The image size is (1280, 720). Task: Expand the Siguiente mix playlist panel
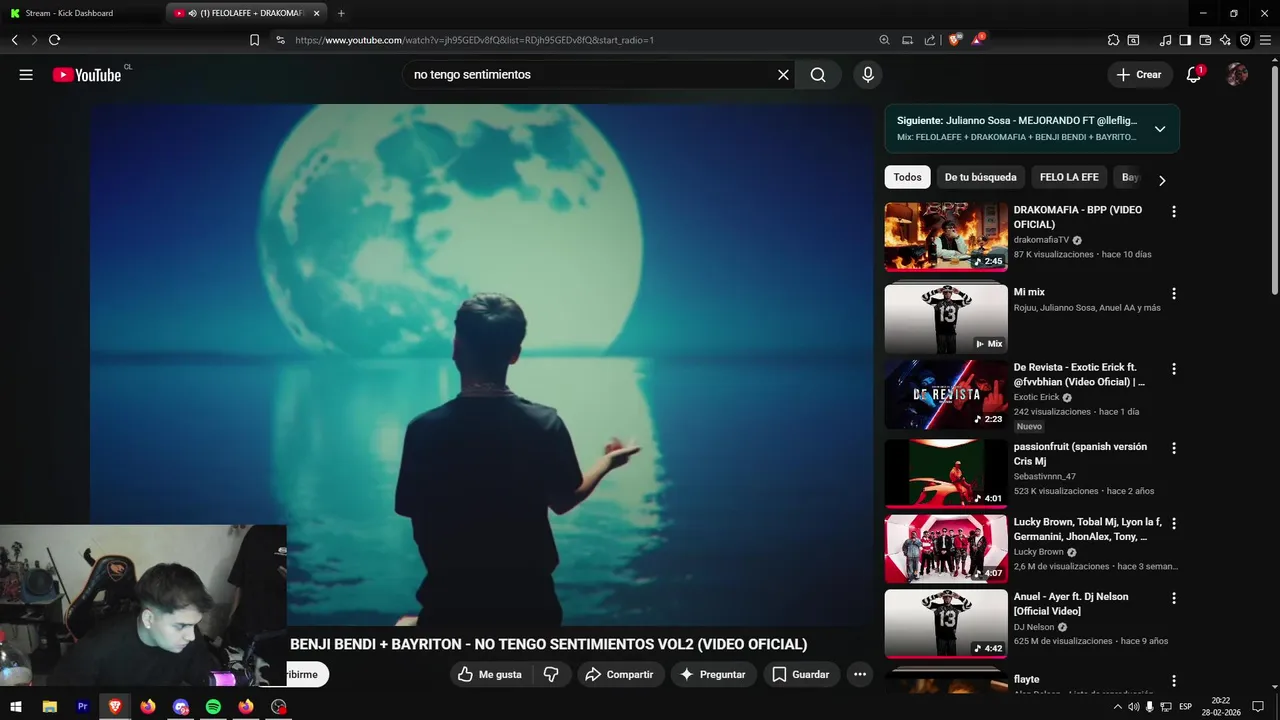coord(1160,129)
